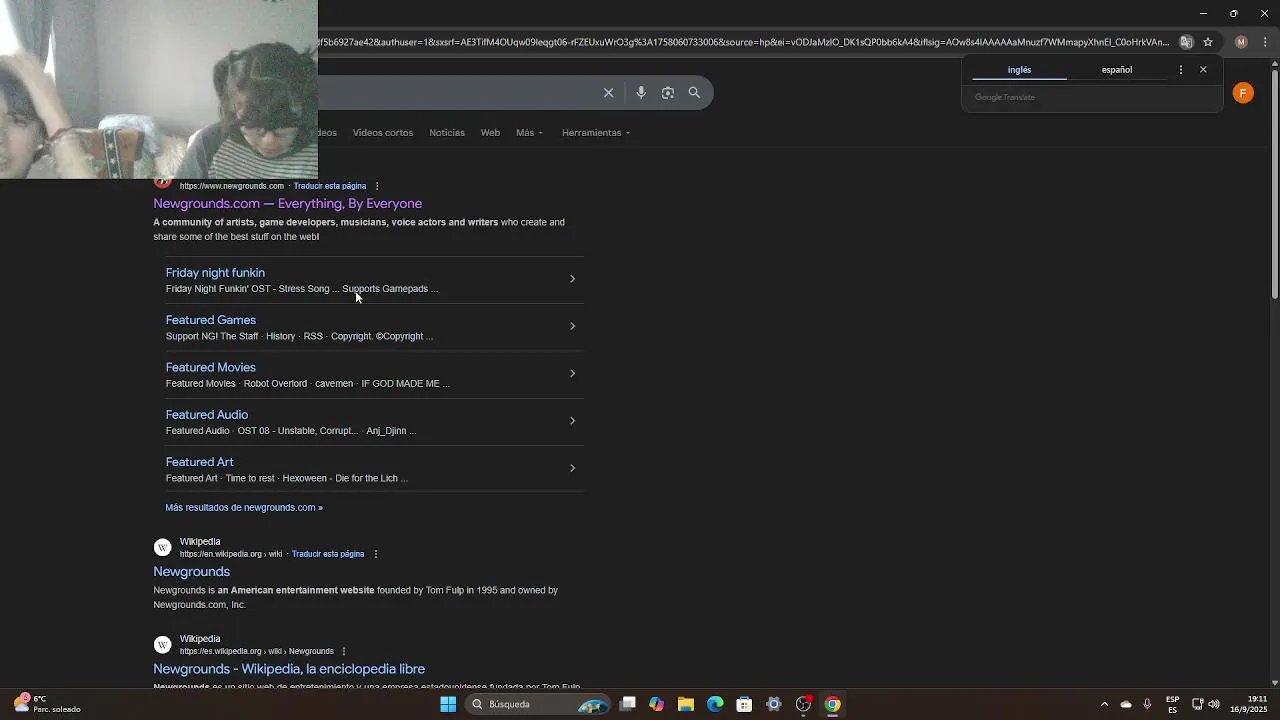
Task: Open OBS Studio from the taskbar
Action: click(803, 704)
